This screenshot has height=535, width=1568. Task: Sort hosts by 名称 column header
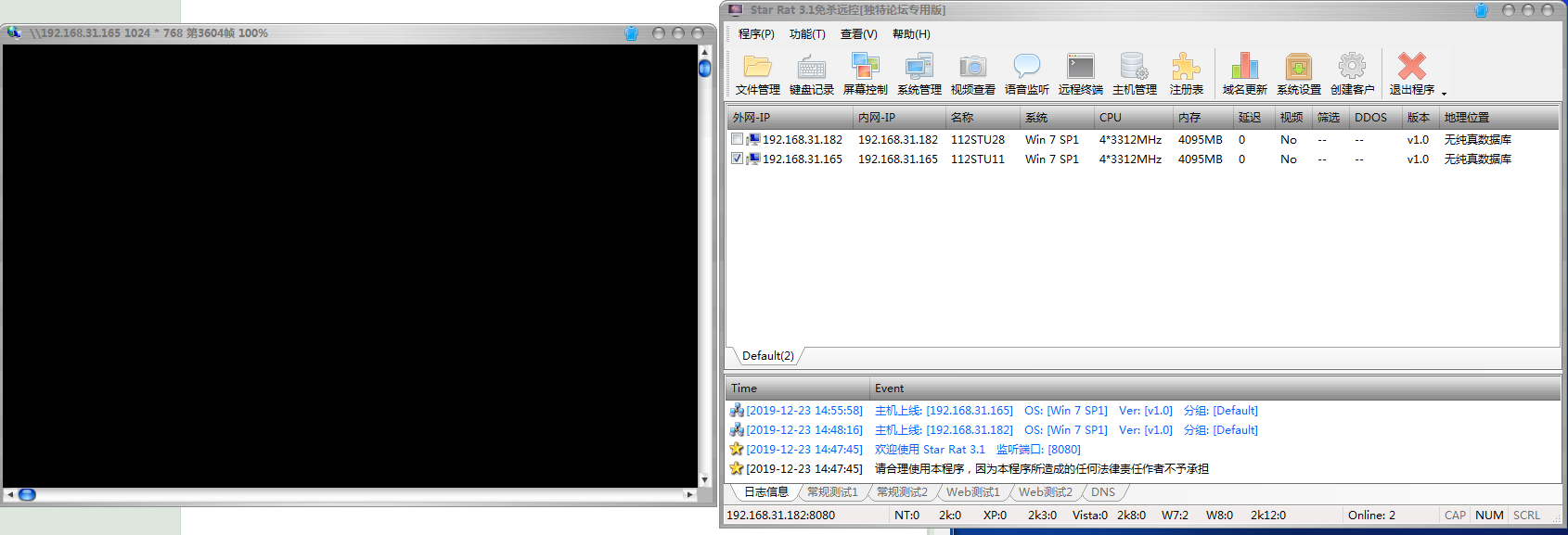point(983,118)
